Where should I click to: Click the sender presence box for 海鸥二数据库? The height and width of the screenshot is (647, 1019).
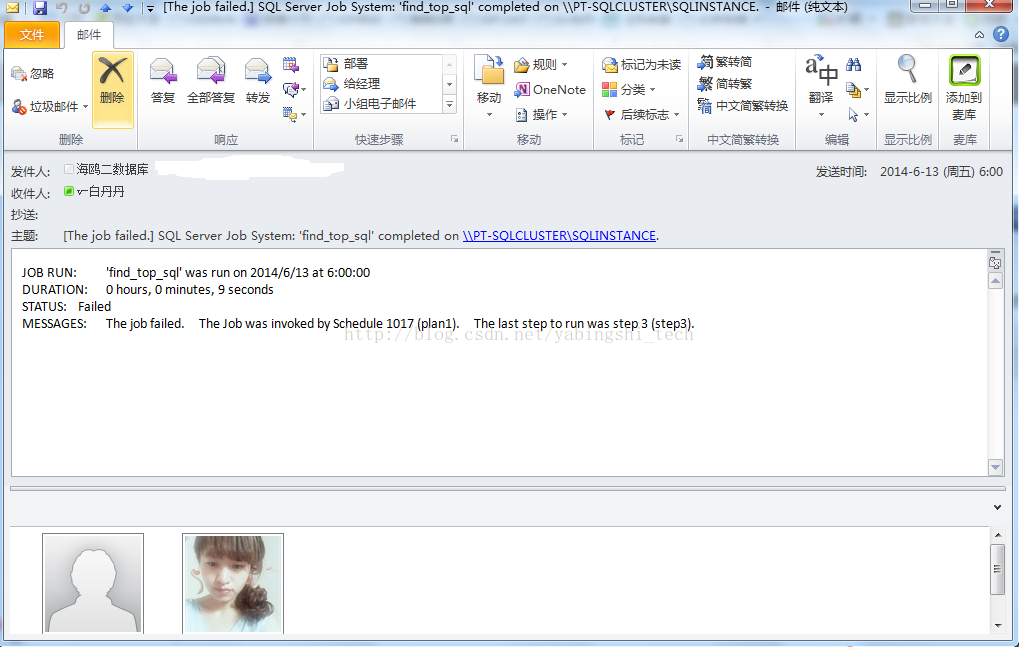[x=69, y=170]
